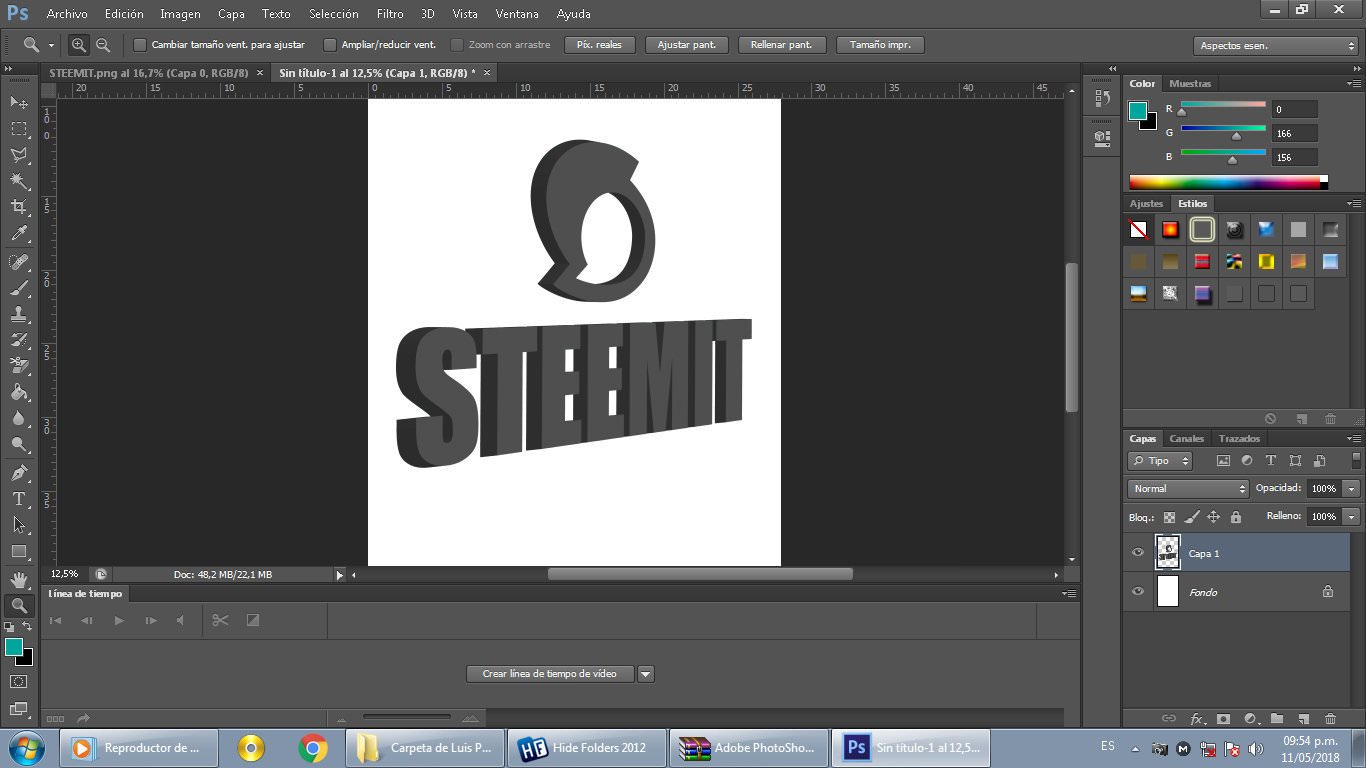
Task: Change screen mode from toolbox bottom
Action: click(x=19, y=709)
